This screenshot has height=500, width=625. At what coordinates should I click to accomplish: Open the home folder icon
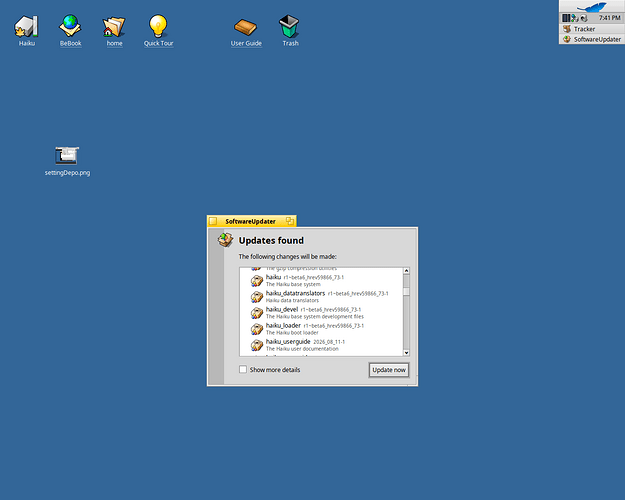(114, 27)
